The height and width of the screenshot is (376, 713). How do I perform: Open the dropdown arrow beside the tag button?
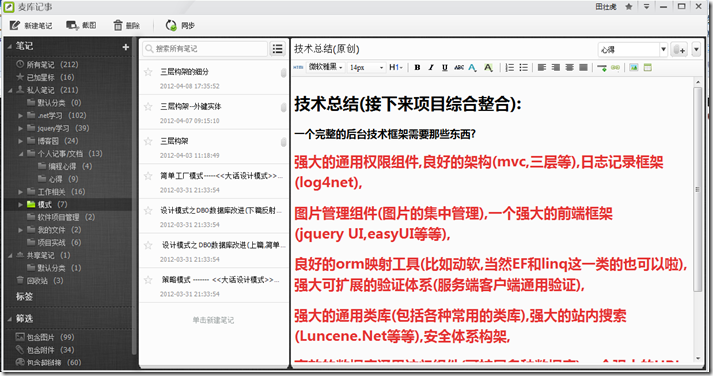696,49
